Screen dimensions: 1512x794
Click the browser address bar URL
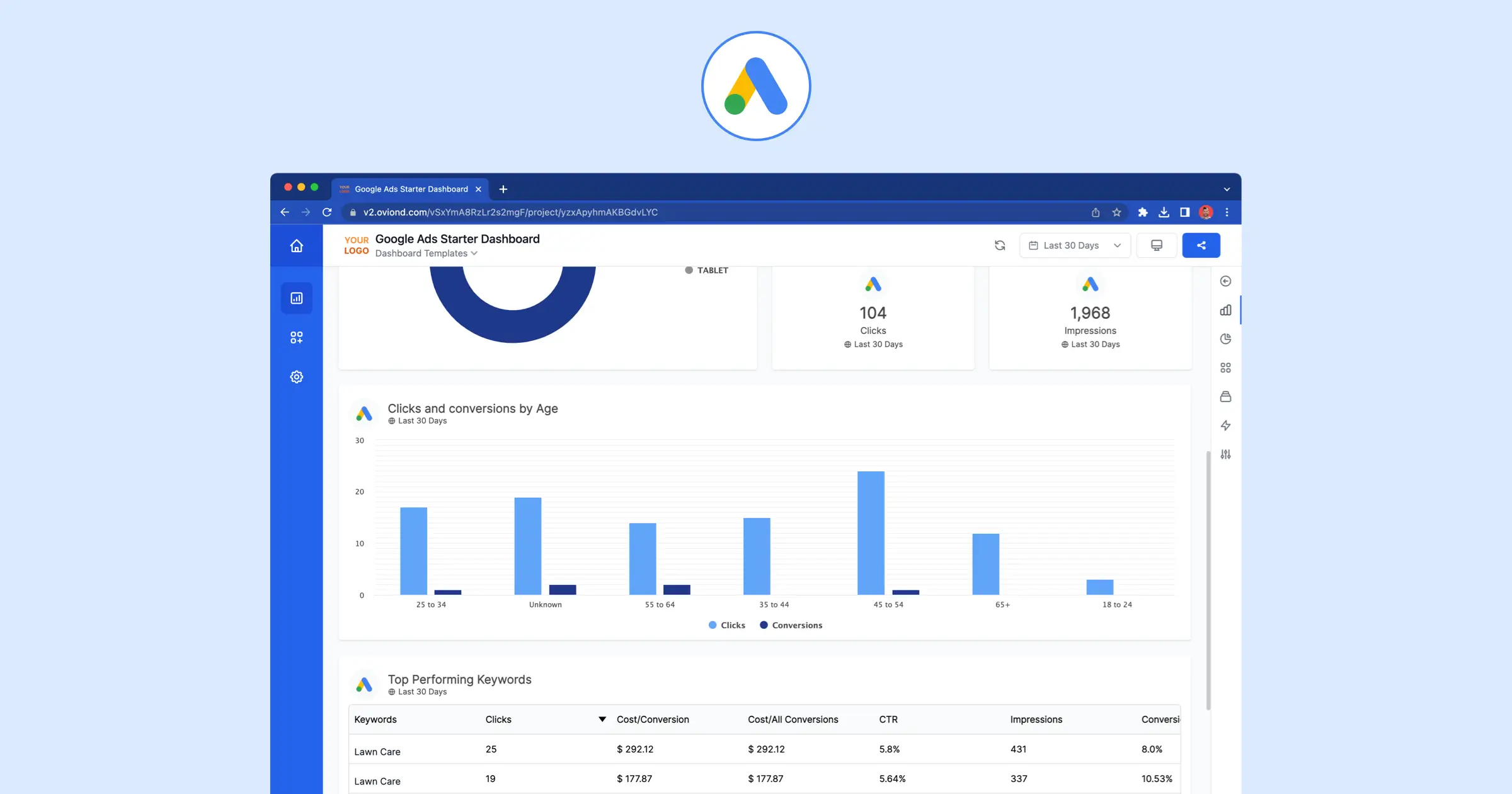pyautogui.click(x=510, y=212)
